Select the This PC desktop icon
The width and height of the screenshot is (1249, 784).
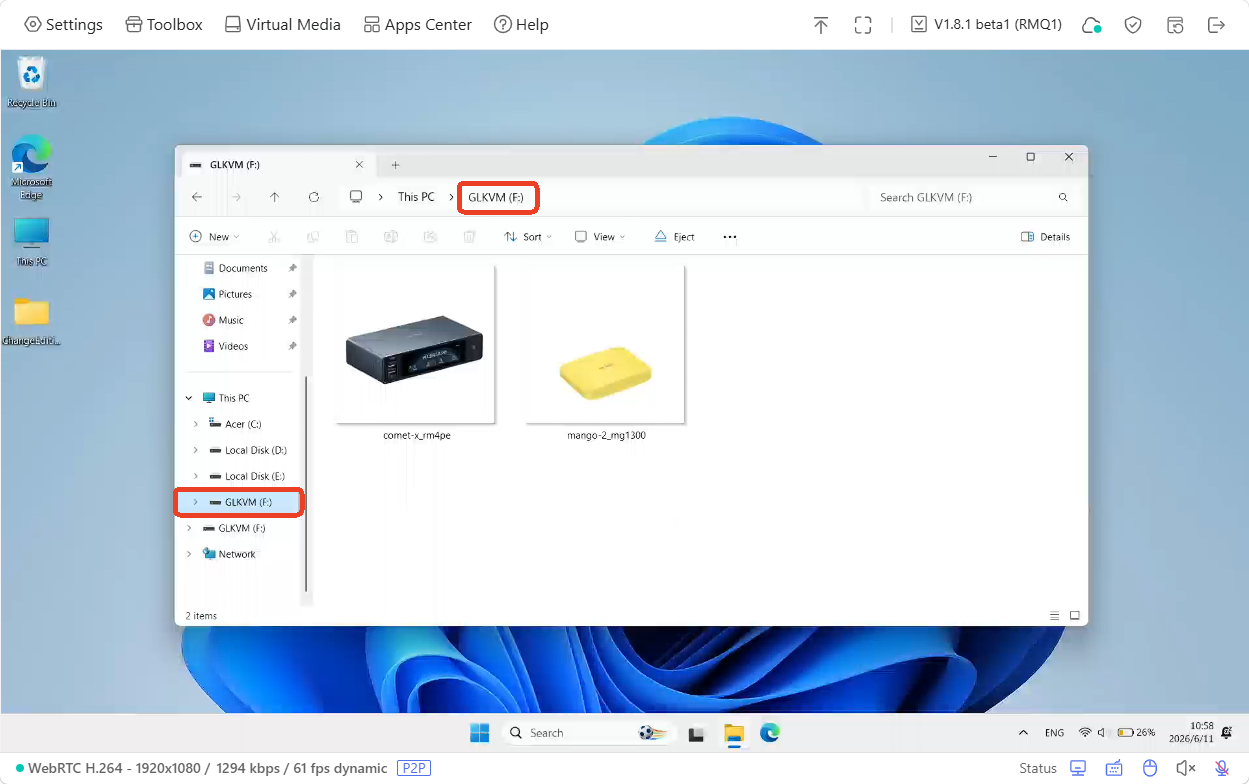pyautogui.click(x=32, y=241)
